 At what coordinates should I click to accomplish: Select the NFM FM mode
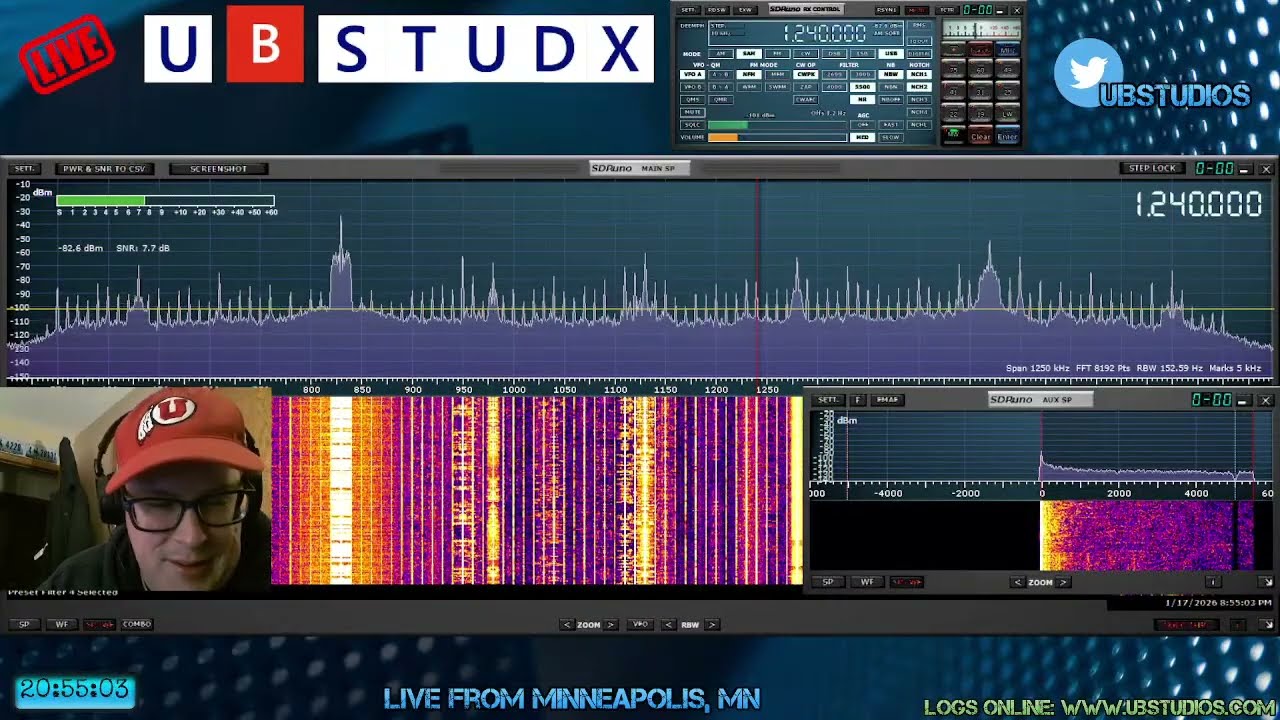click(x=749, y=74)
